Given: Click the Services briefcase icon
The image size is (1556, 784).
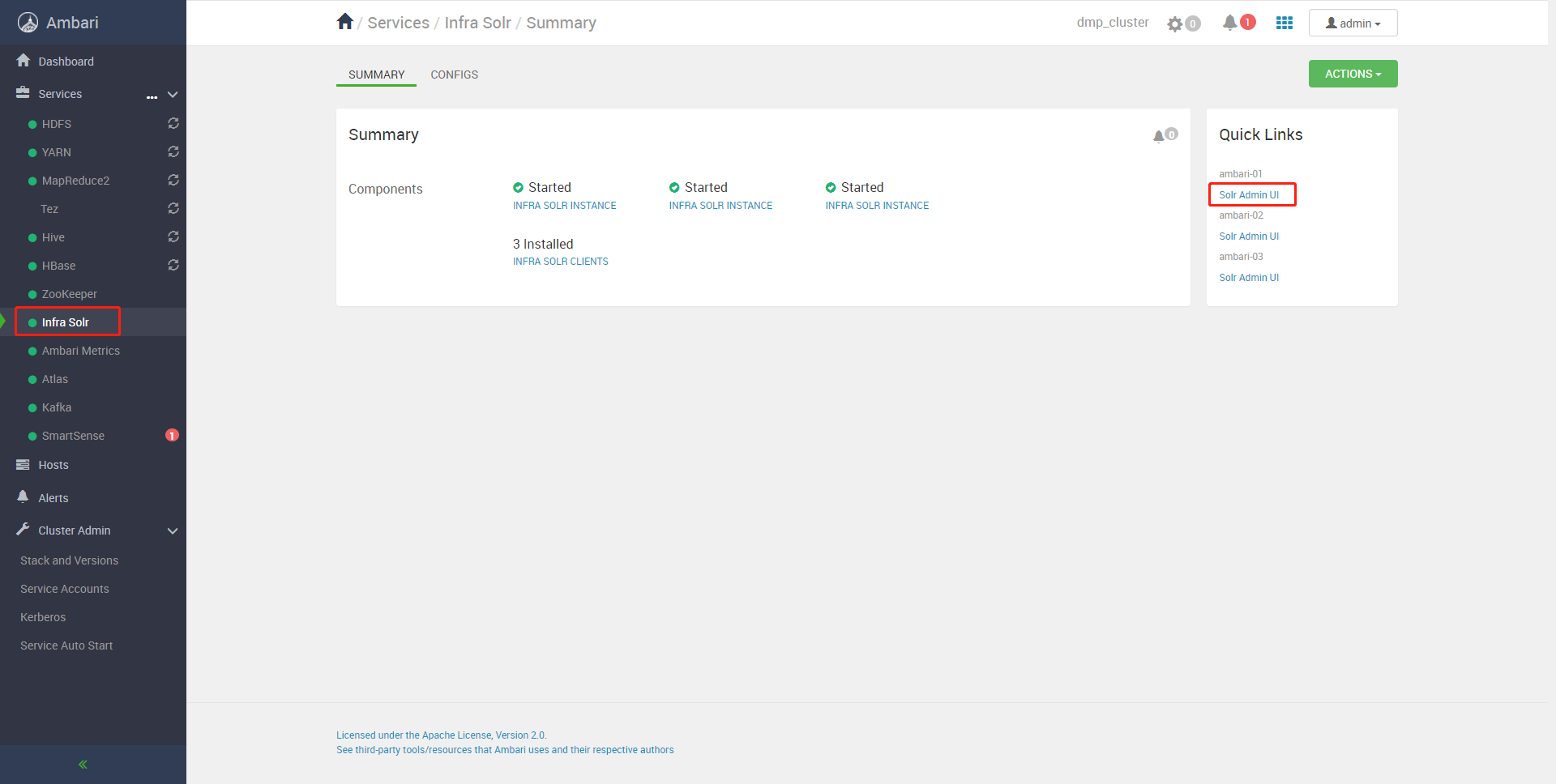Looking at the screenshot, I should pyautogui.click(x=23, y=93).
